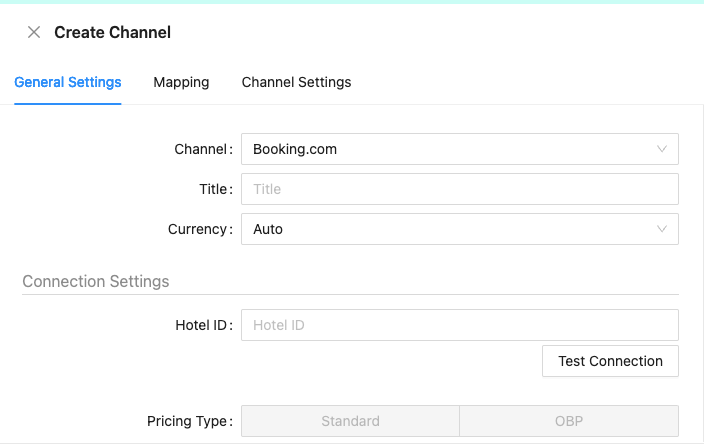Click the Connection Settings section heading

(x=96, y=281)
